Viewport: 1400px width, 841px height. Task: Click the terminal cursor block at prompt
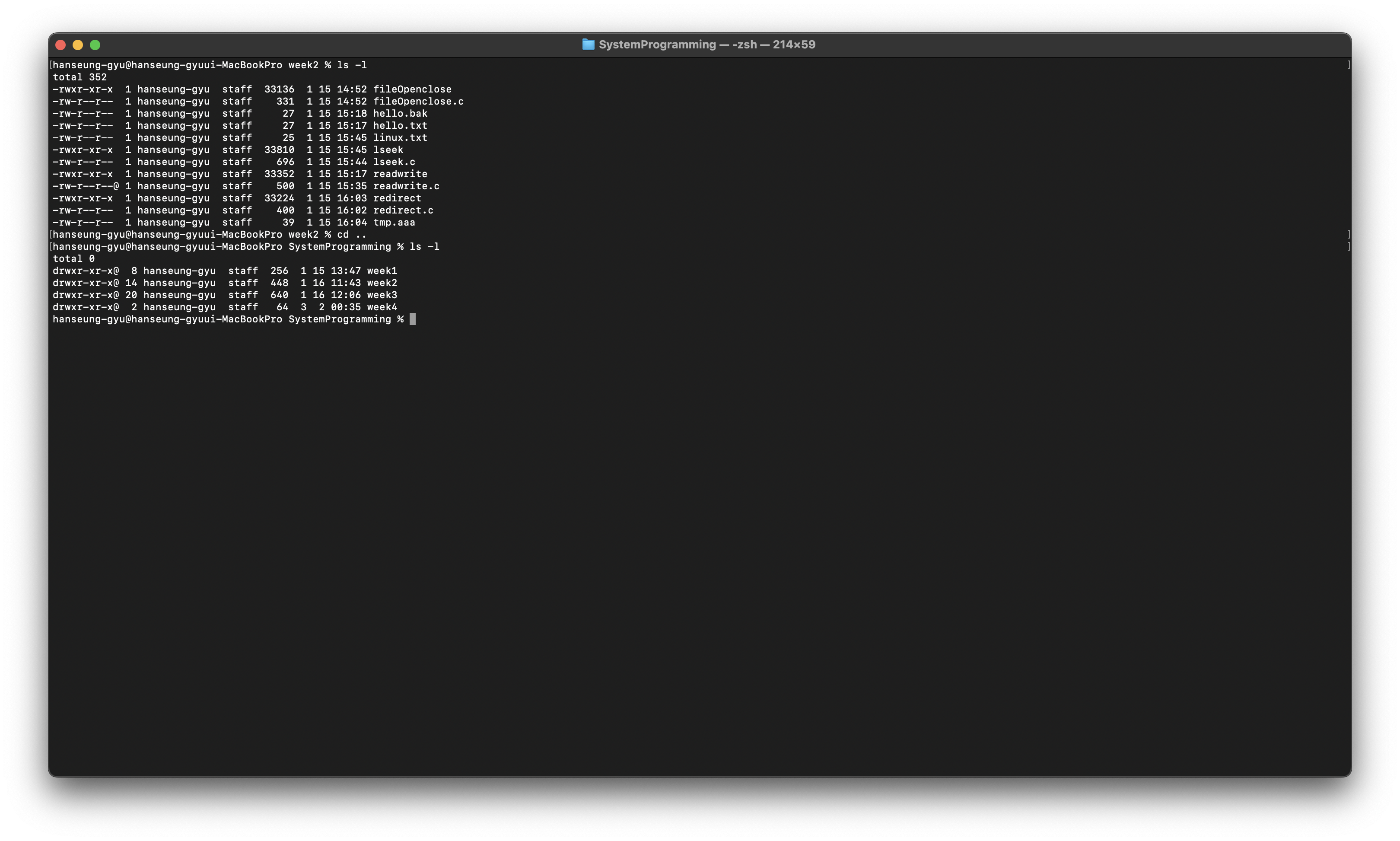click(413, 319)
